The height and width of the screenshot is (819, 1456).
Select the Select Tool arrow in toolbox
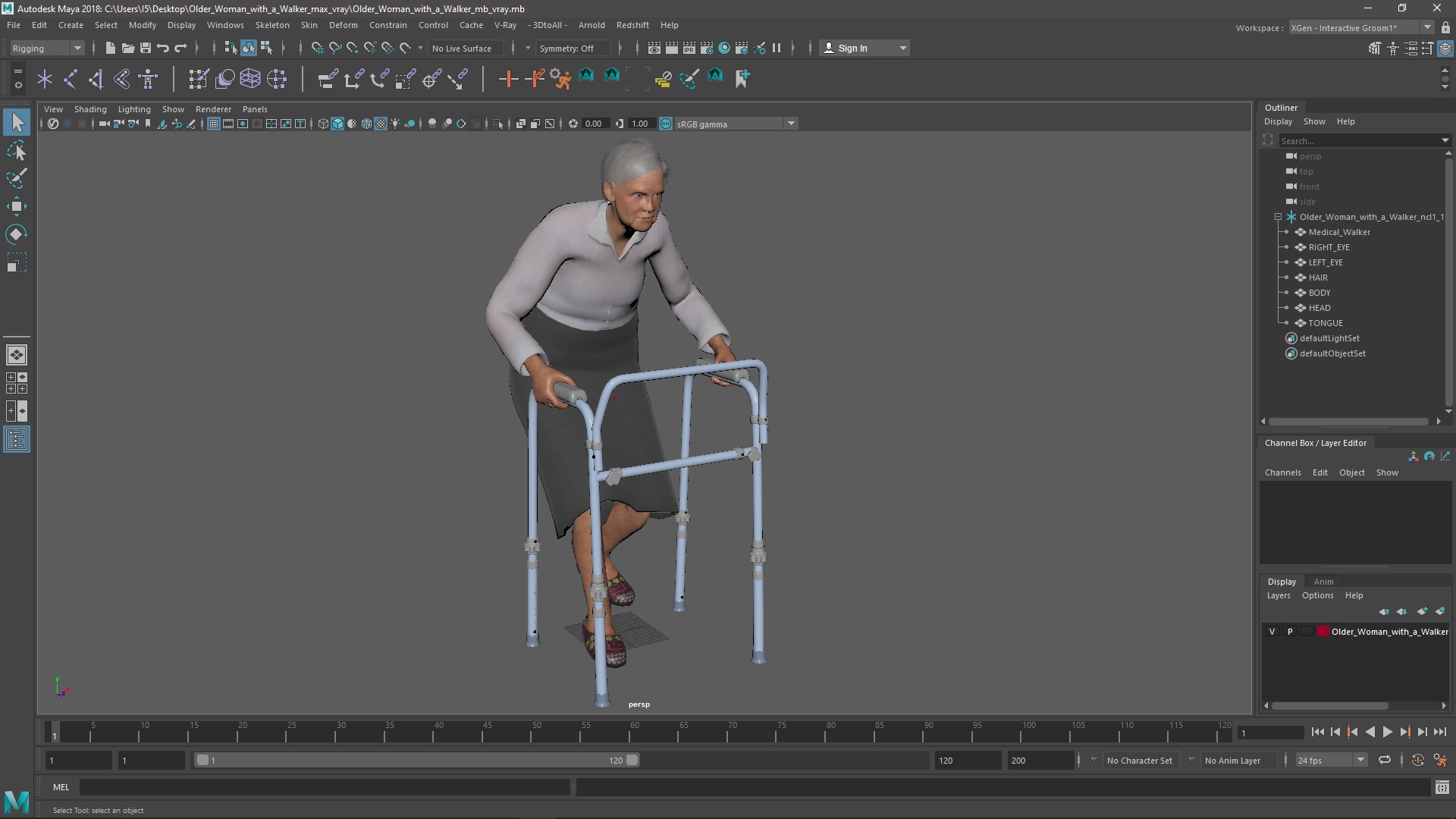tap(17, 122)
